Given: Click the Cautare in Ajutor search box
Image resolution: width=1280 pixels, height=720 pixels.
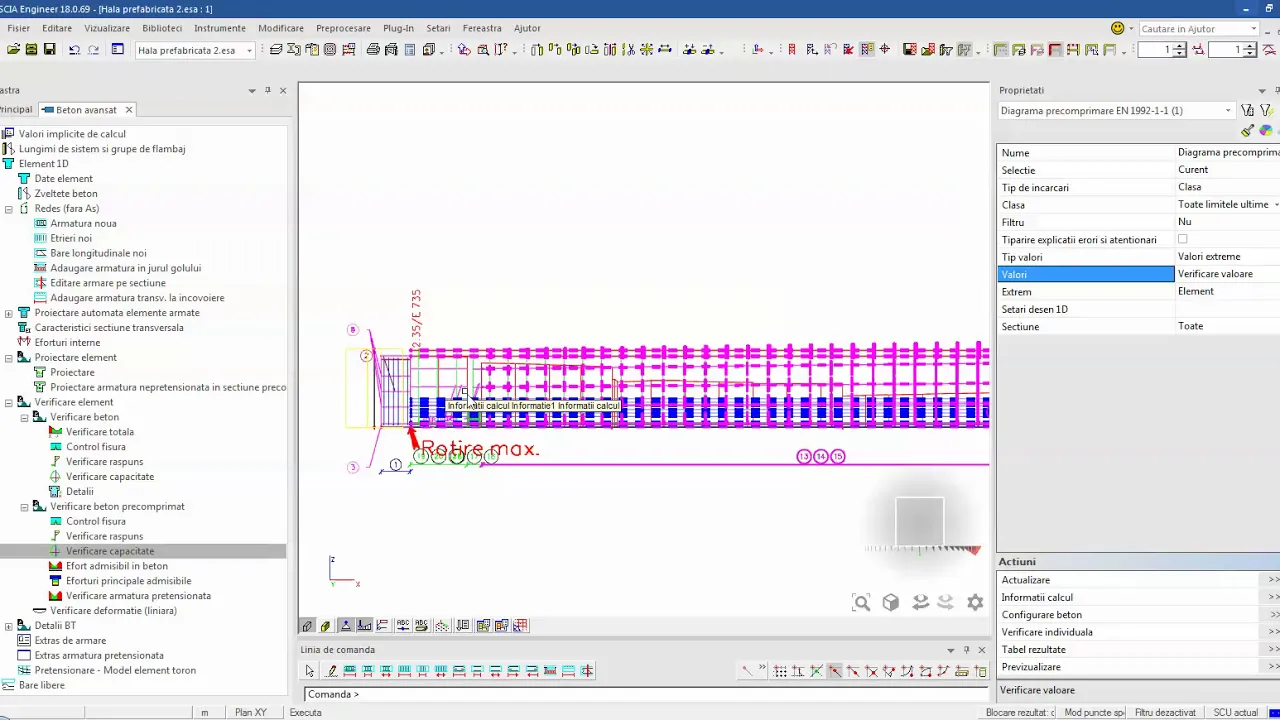Looking at the screenshot, I should (x=1198, y=29).
